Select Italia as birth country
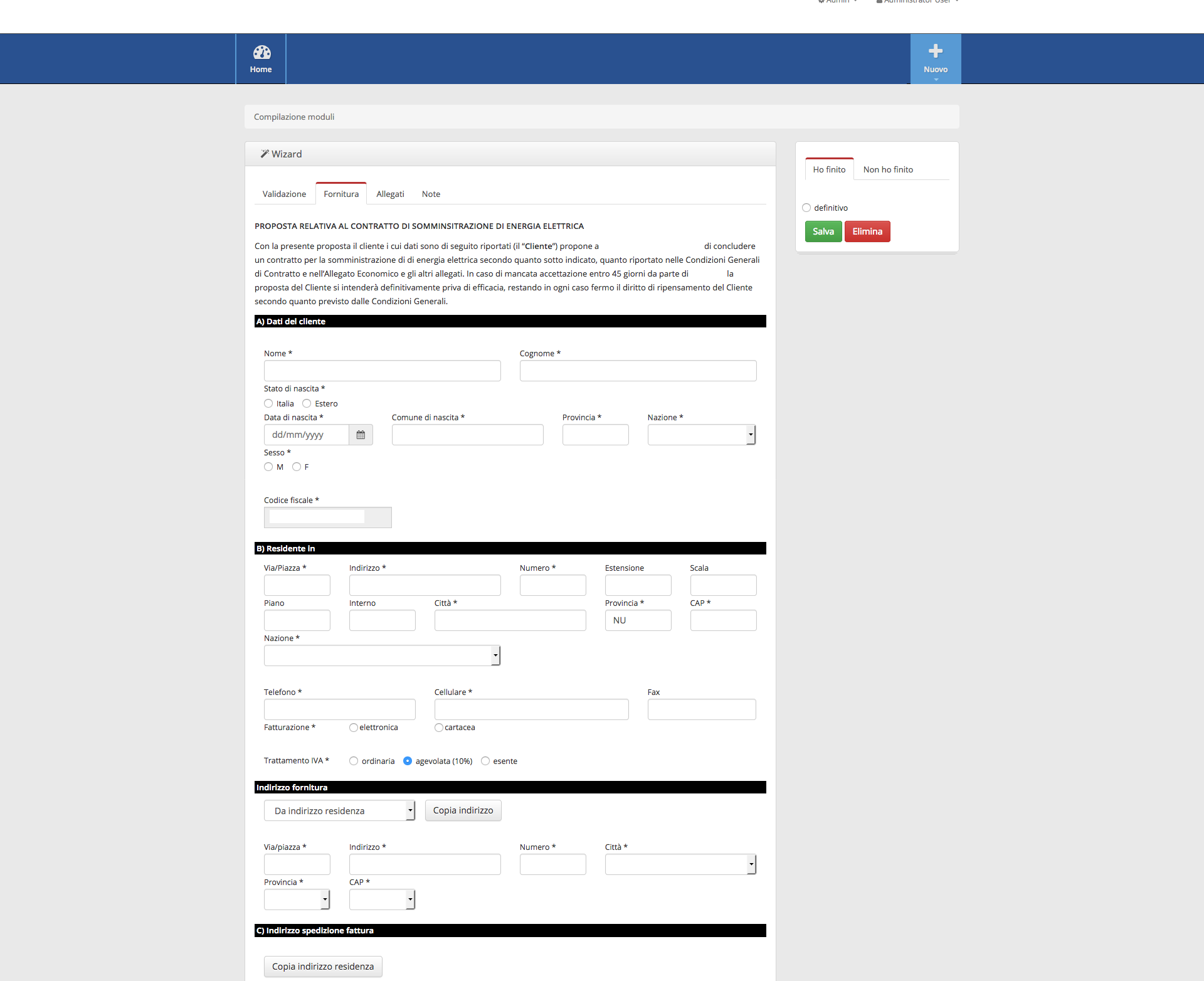 [x=268, y=403]
